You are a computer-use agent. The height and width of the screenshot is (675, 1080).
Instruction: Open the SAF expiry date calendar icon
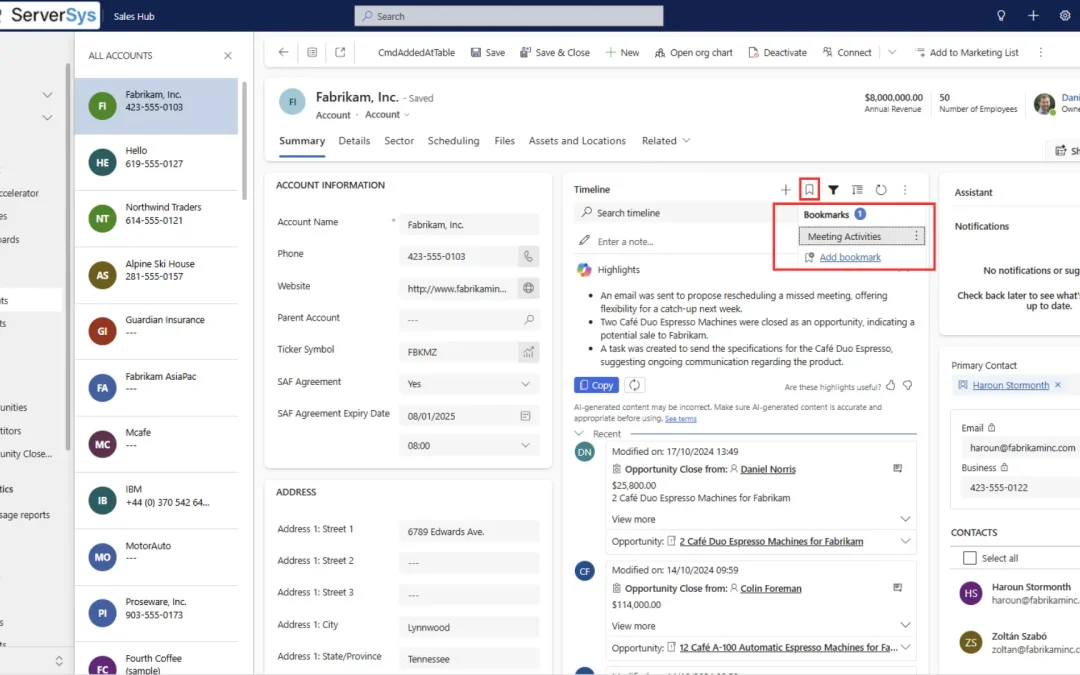coord(526,416)
